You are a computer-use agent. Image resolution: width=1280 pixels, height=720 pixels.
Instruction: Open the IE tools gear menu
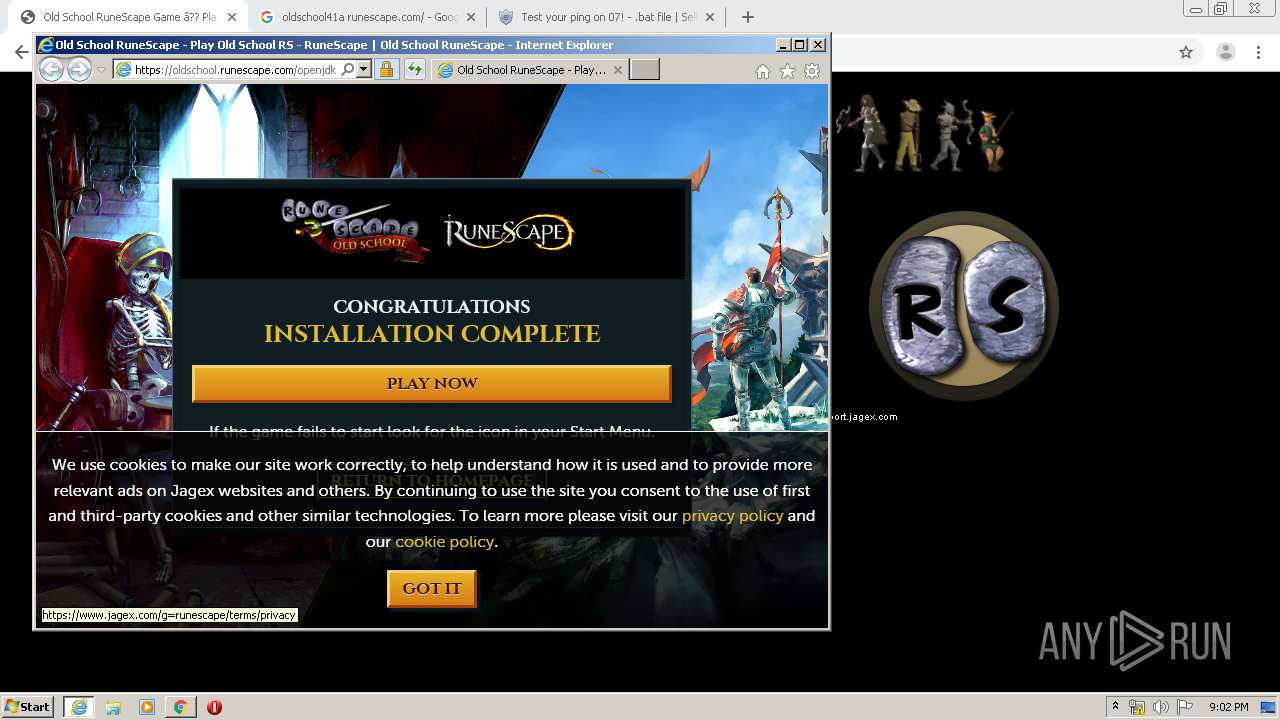coord(812,71)
